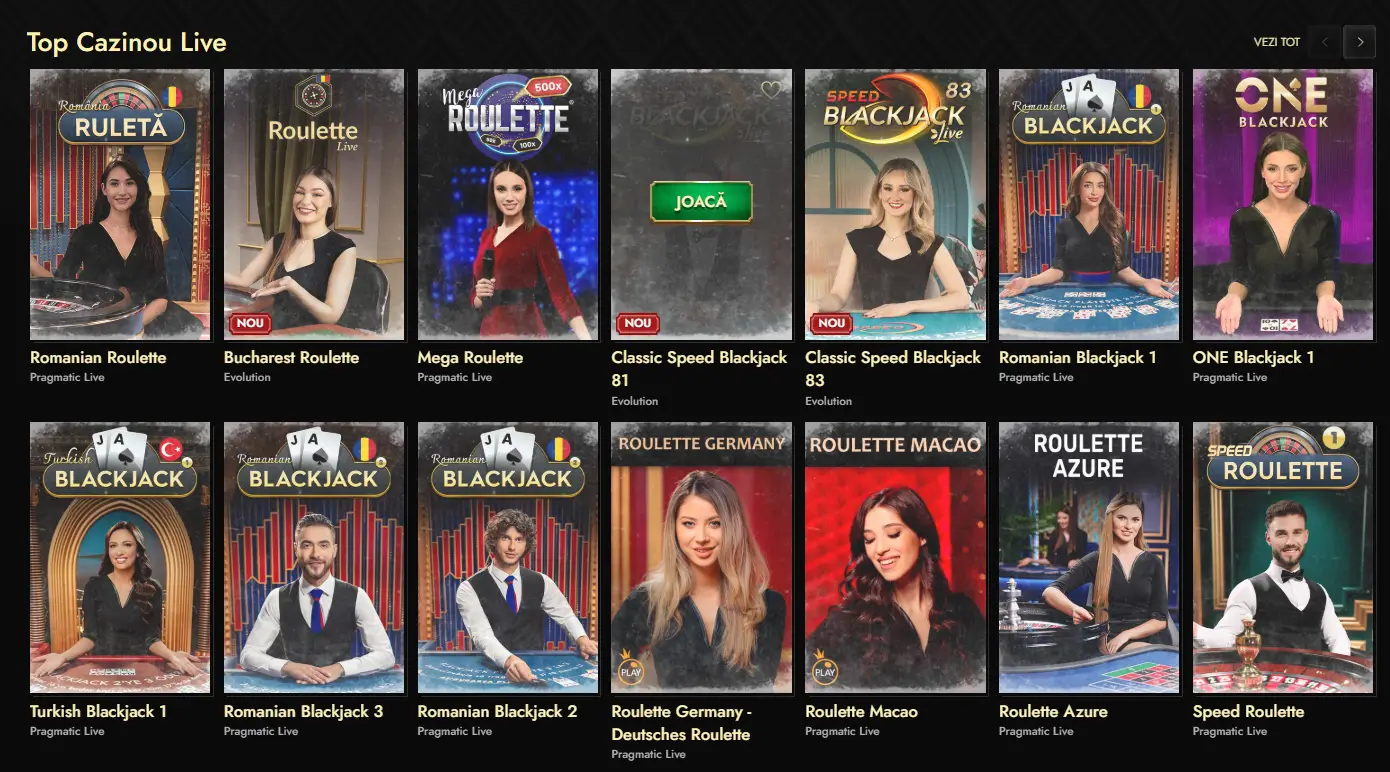Screen dimensions: 1390x772
Task: Click the PLAY badge on Roulette Germany
Action: pos(630,668)
